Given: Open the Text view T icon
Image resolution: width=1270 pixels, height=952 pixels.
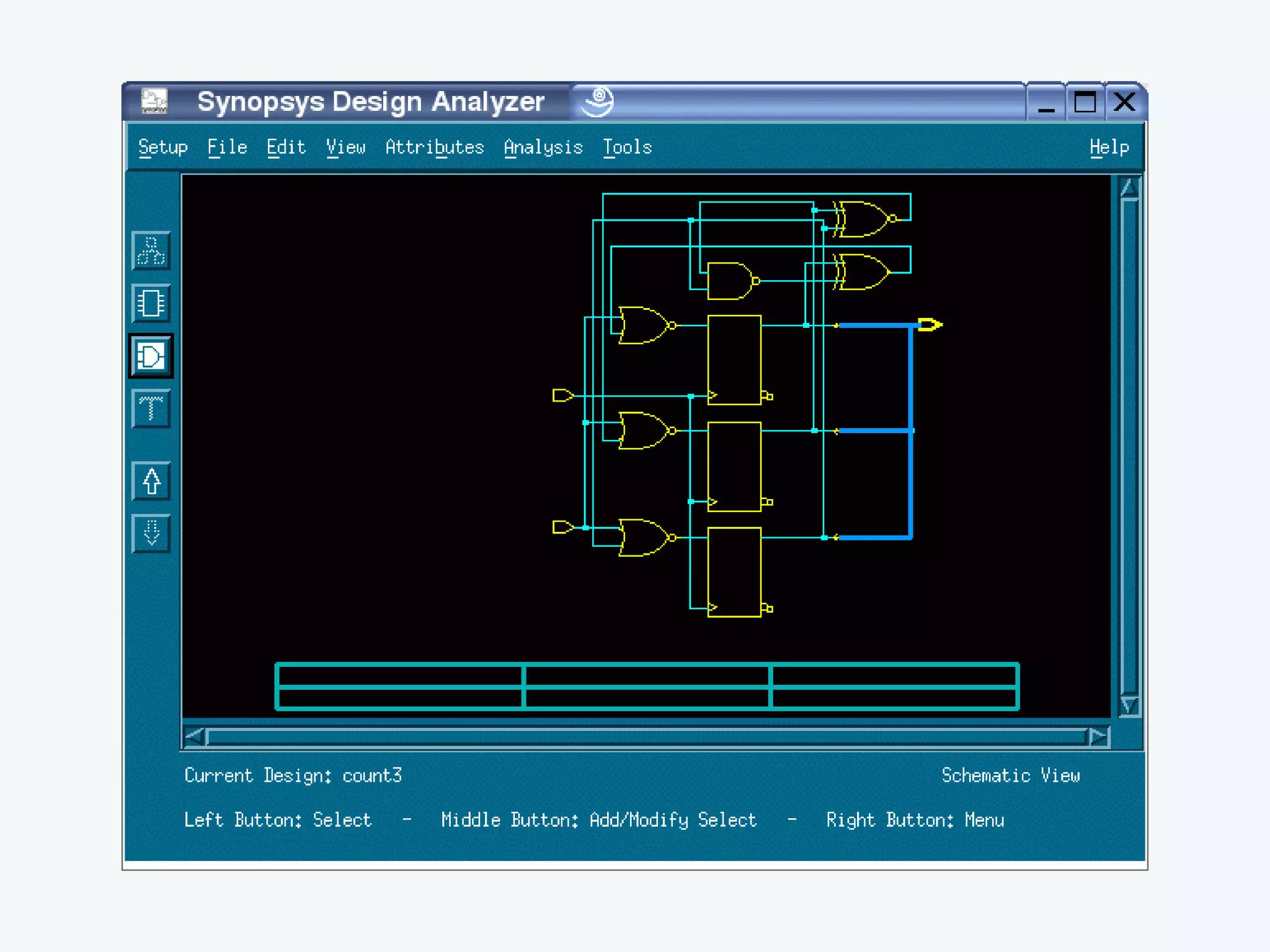Looking at the screenshot, I should point(151,408).
